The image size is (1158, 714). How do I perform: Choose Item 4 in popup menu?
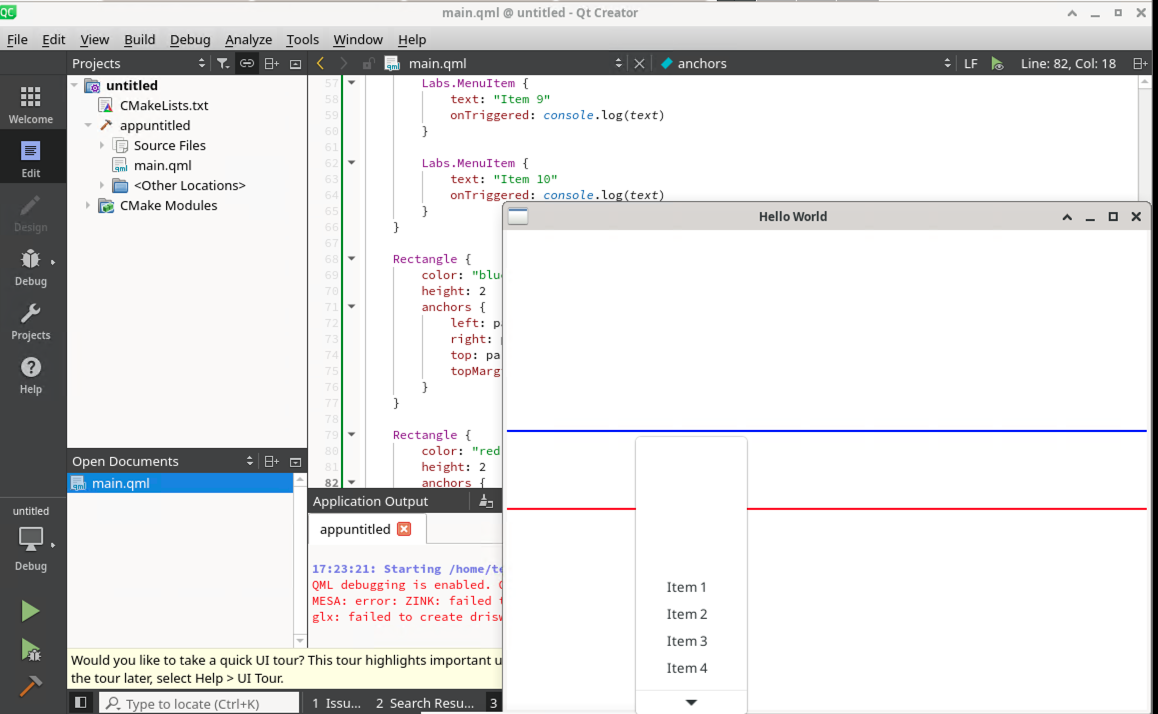click(x=691, y=668)
